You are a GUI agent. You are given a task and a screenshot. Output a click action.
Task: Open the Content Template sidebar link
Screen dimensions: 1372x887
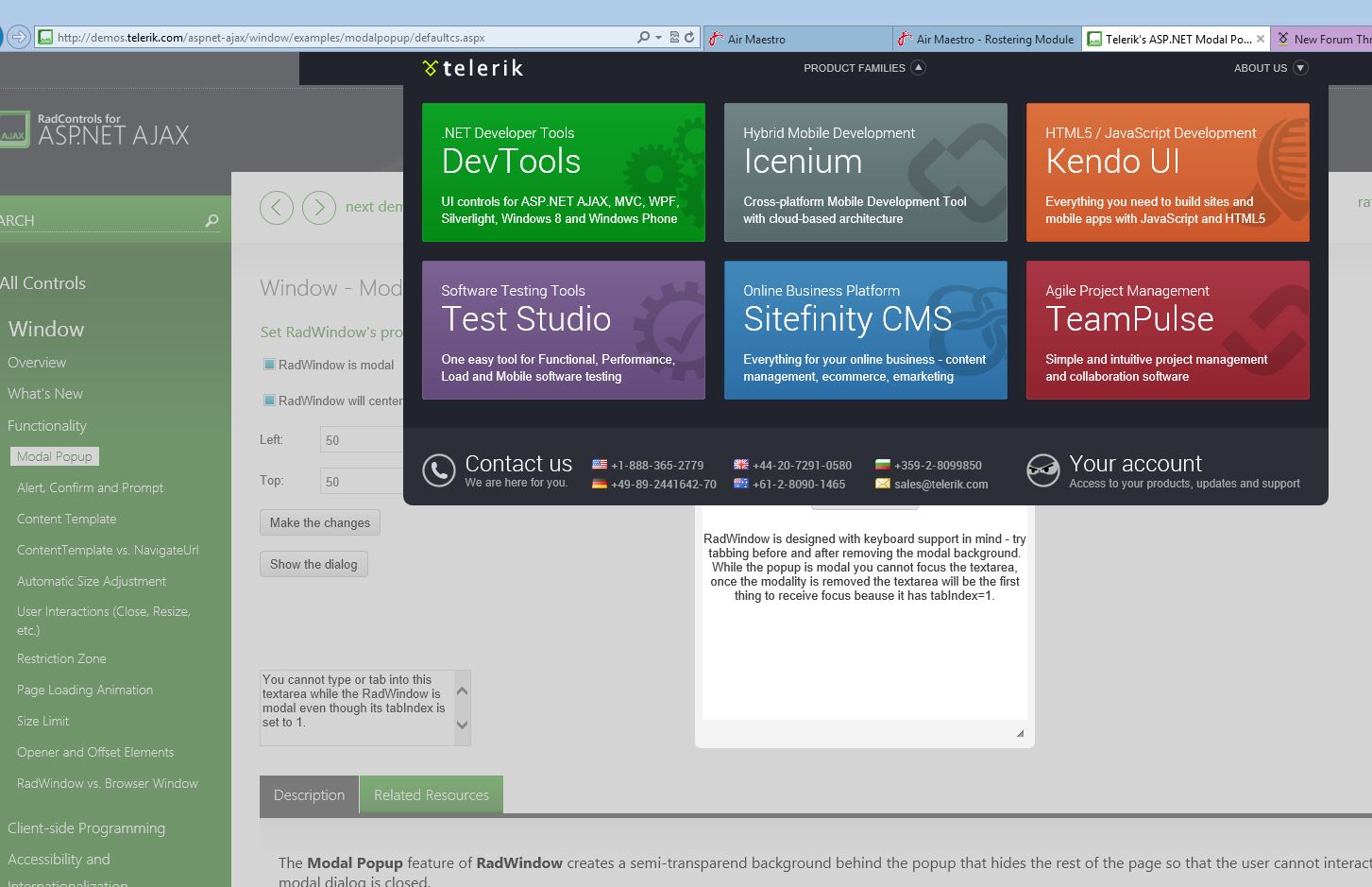pyautogui.click(x=67, y=519)
